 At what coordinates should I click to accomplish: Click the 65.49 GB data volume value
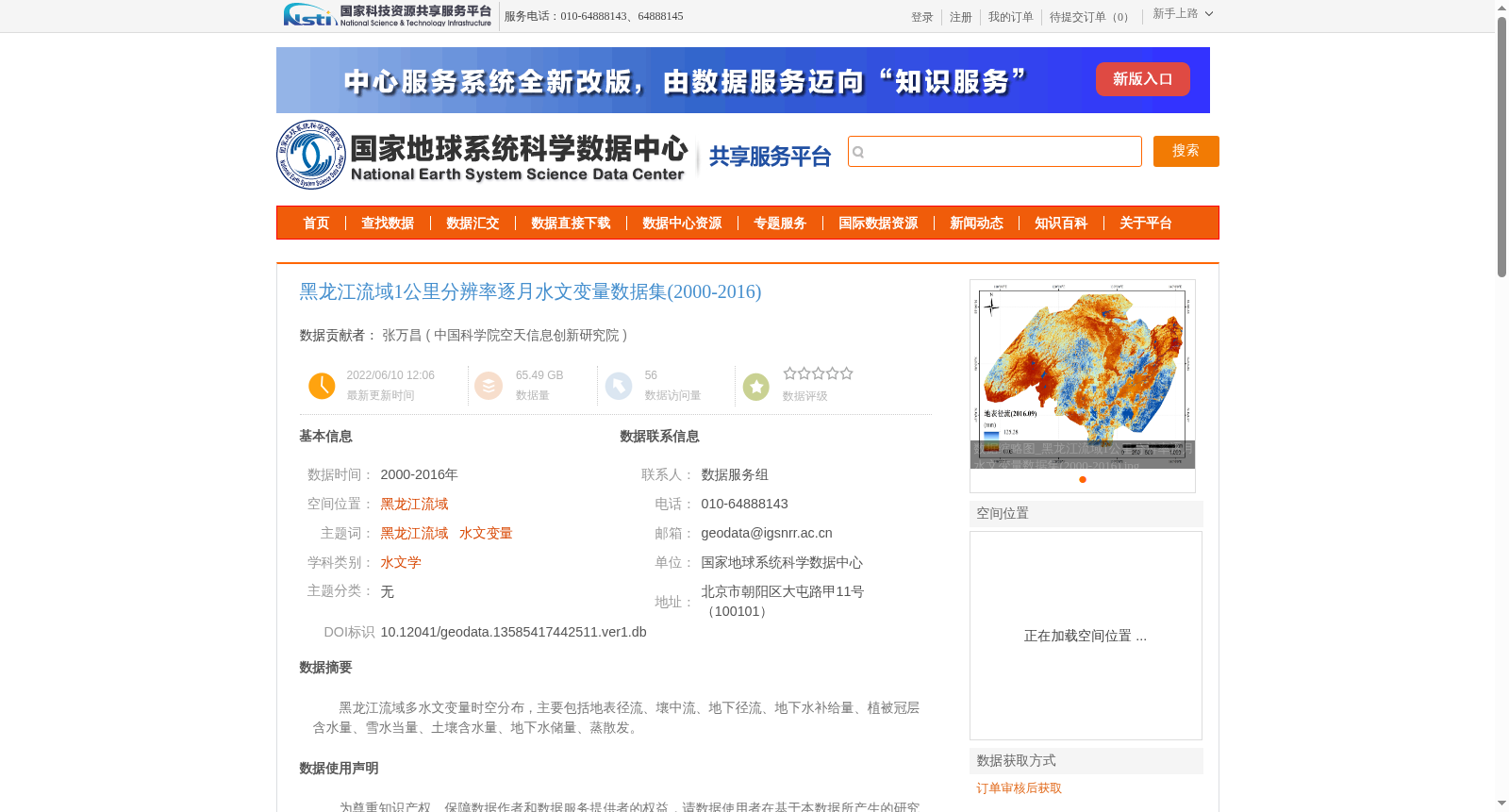[x=539, y=375]
